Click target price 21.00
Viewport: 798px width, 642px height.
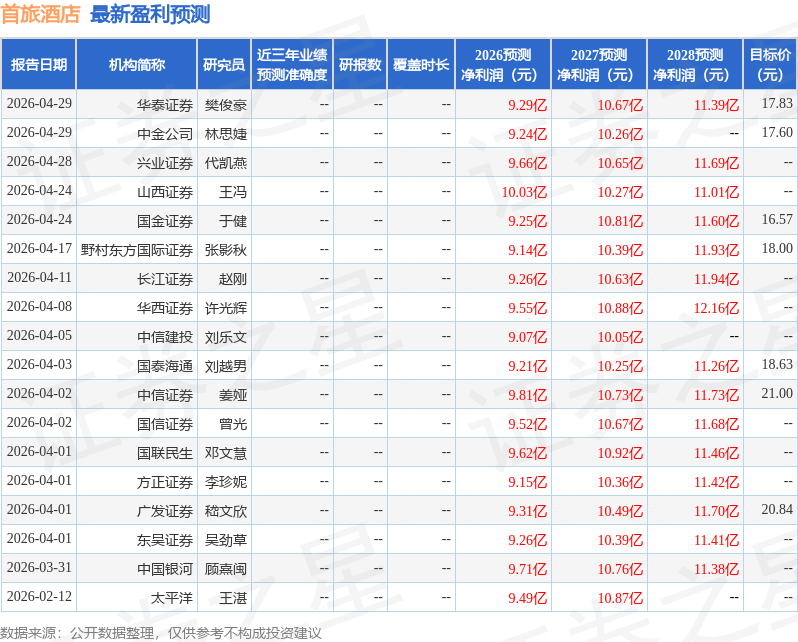pos(777,394)
